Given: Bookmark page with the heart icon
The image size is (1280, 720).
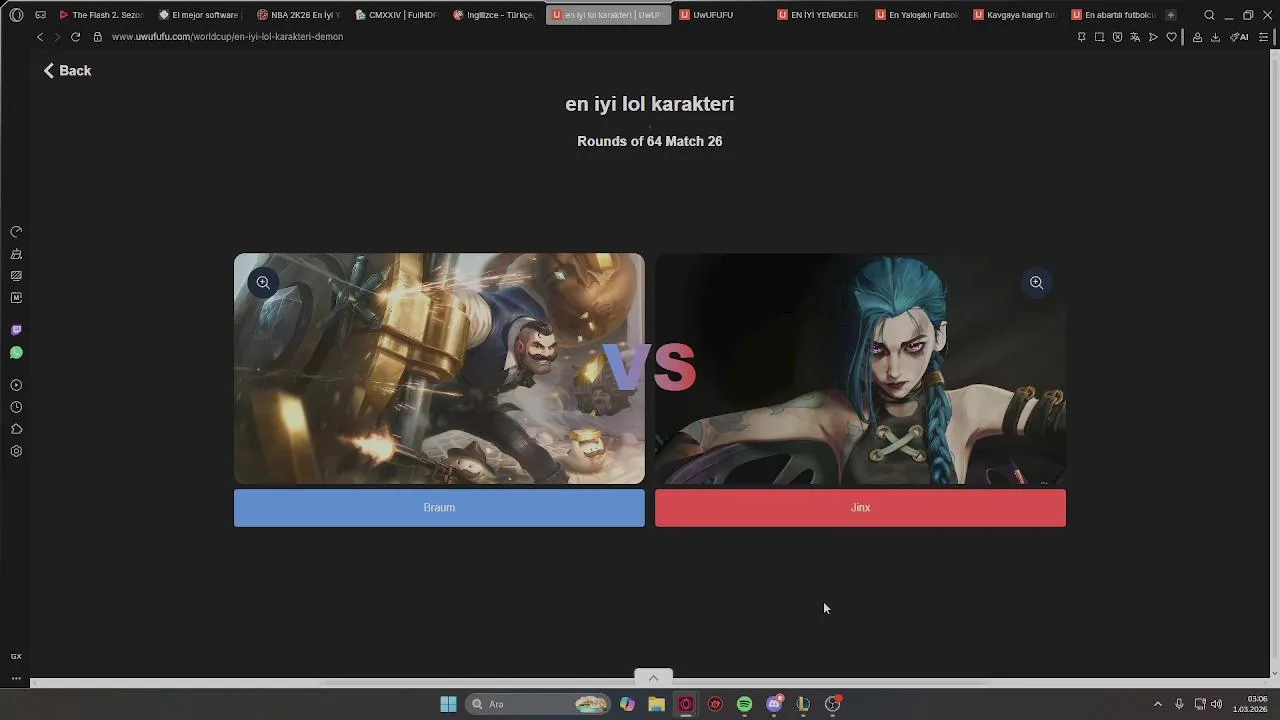Looking at the screenshot, I should (x=1171, y=37).
